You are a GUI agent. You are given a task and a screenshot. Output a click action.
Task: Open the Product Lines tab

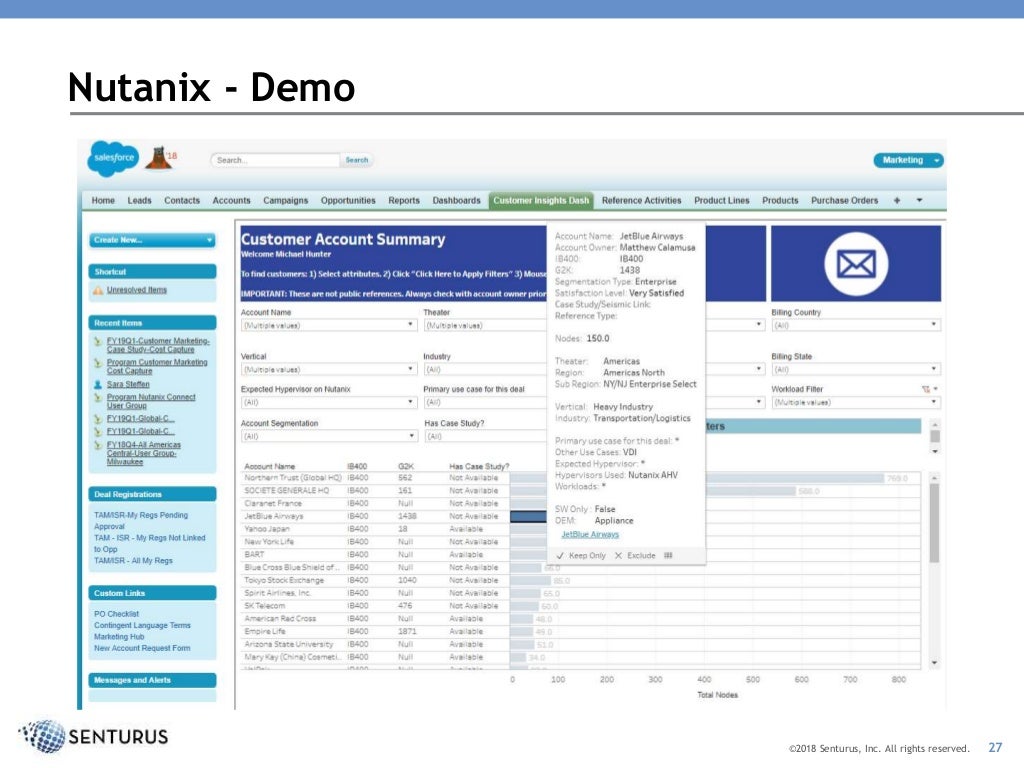coord(722,200)
